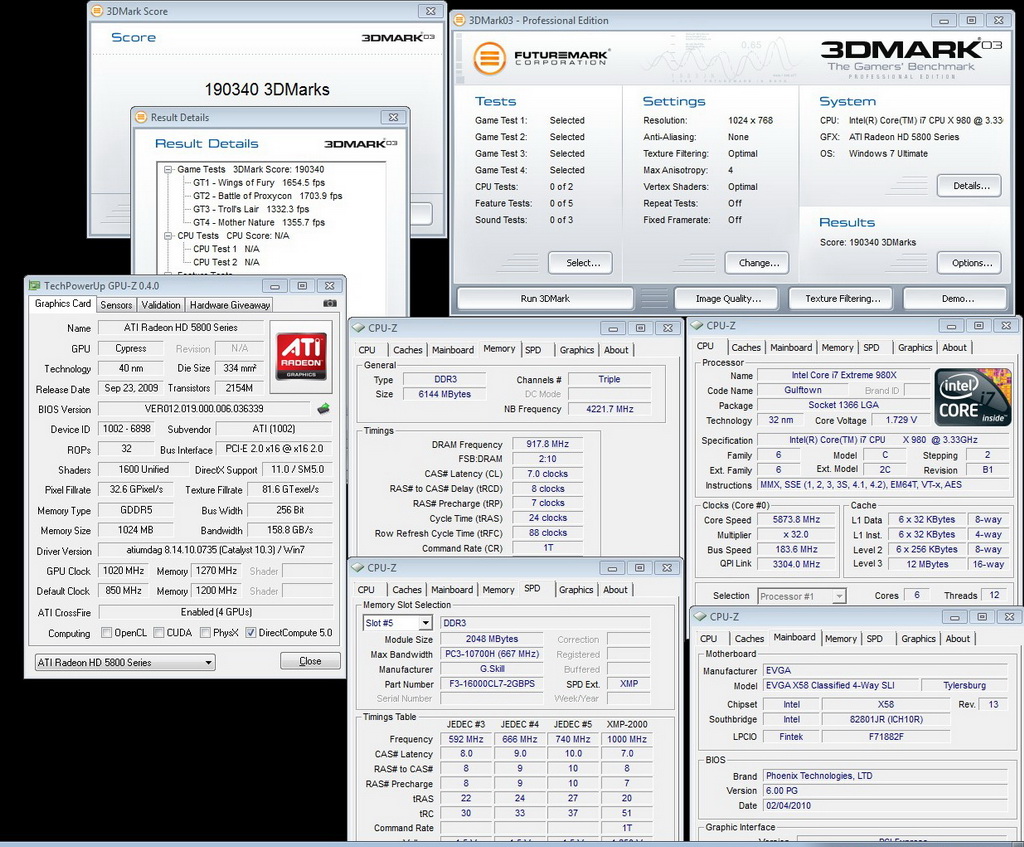This screenshot has height=847, width=1024.
Task: Switch to the Sensors tab in GPU-Z
Action: click(x=116, y=305)
